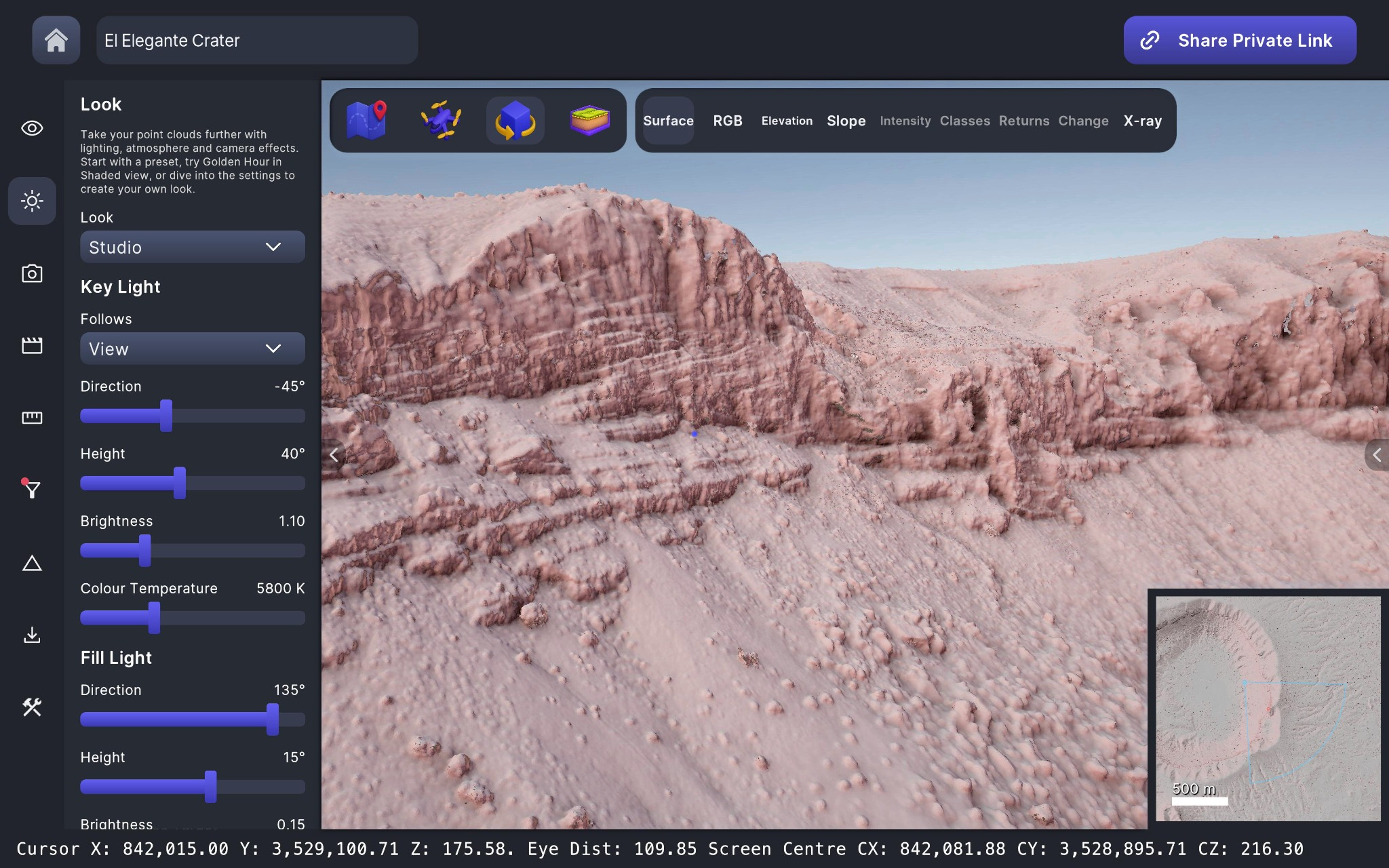
Task: Open the download export panel
Action: (32, 635)
